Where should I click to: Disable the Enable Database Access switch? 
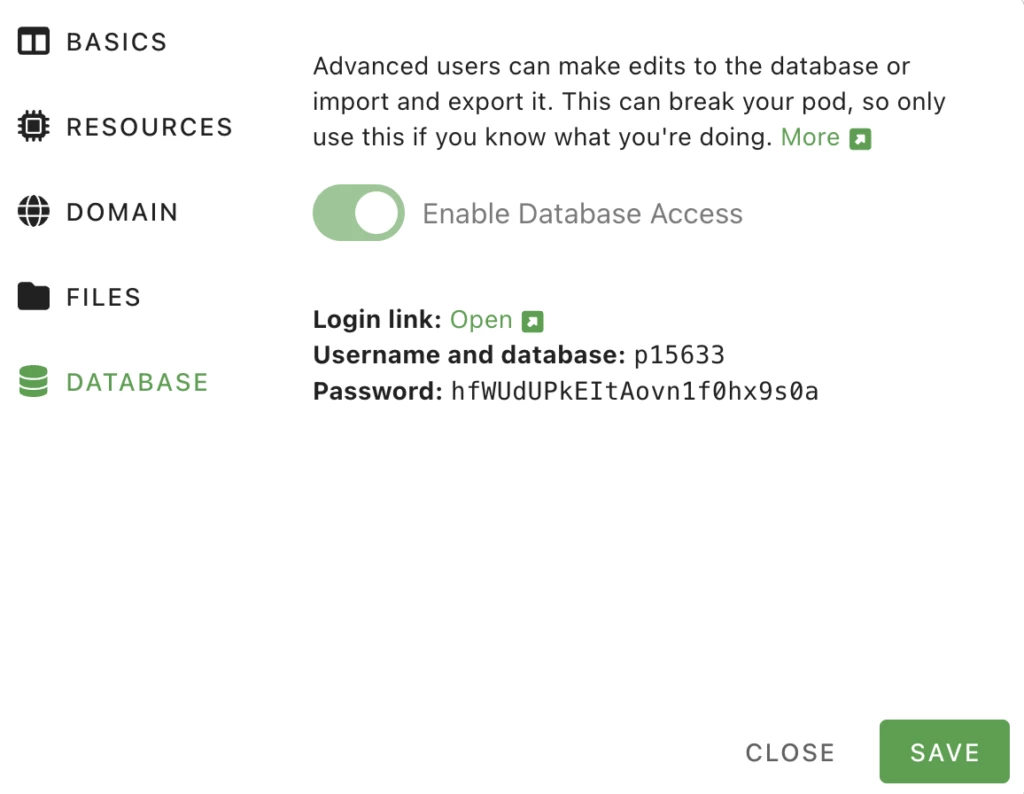click(x=358, y=213)
